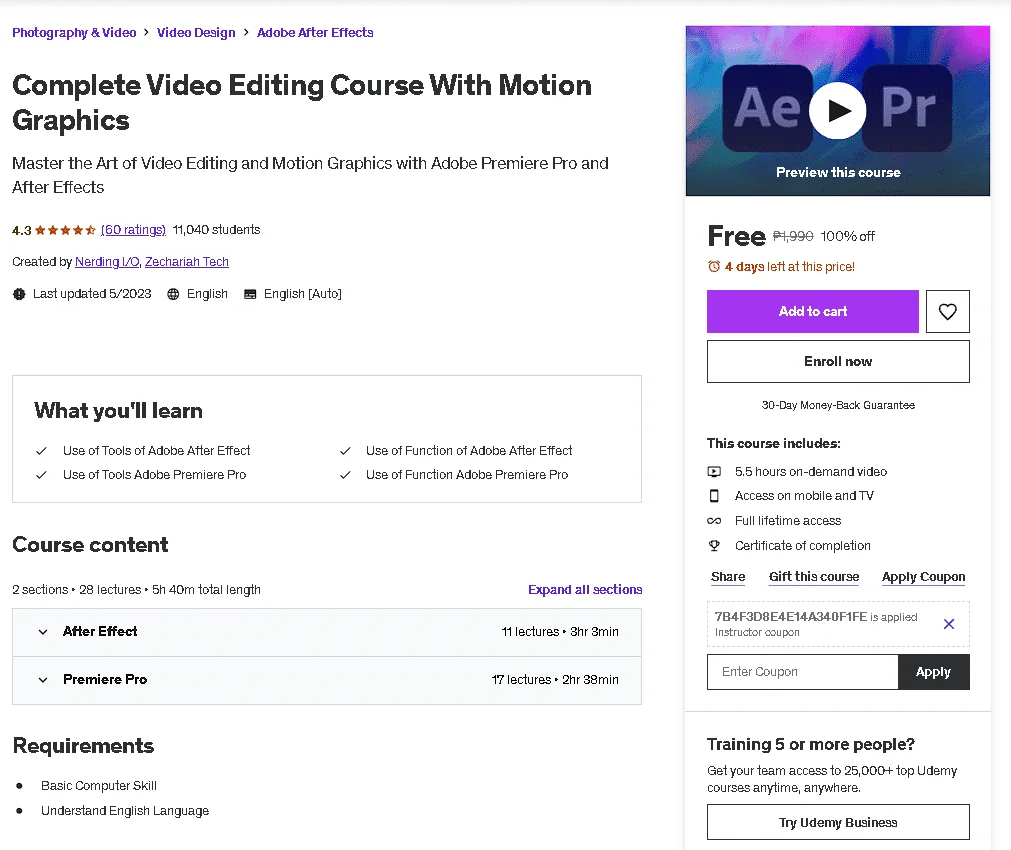Click the alarm clock icon near price
Screen dimensions: 1011x850
tap(714, 266)
